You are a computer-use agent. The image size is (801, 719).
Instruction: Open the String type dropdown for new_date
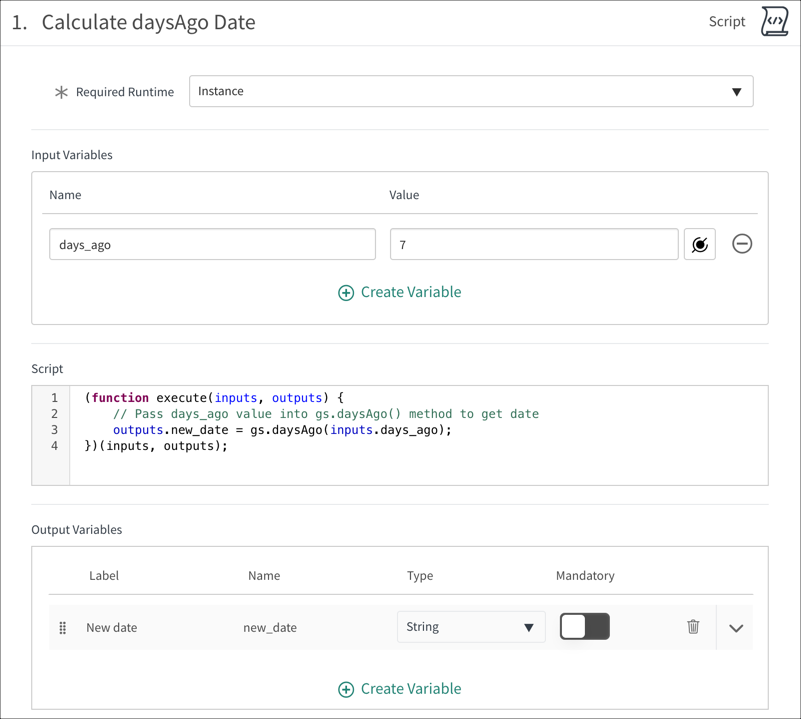pos(471,627)
